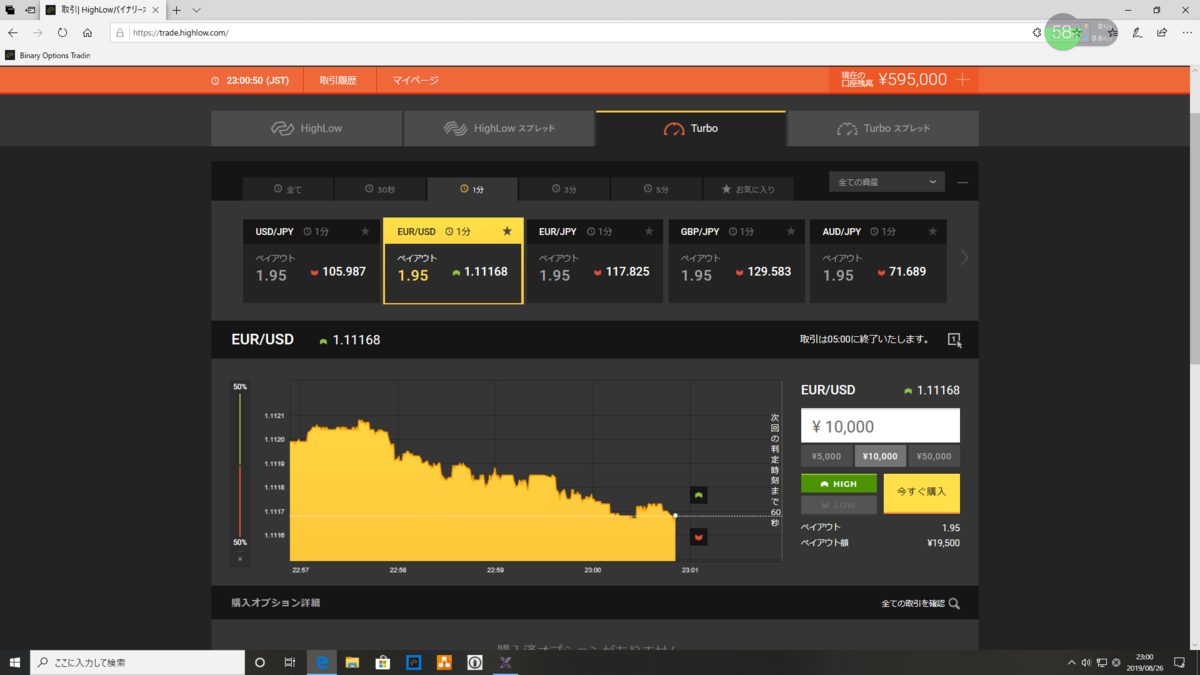
Task: Open the chart pop-out icon beside trading hours
Action: [954, 340]
